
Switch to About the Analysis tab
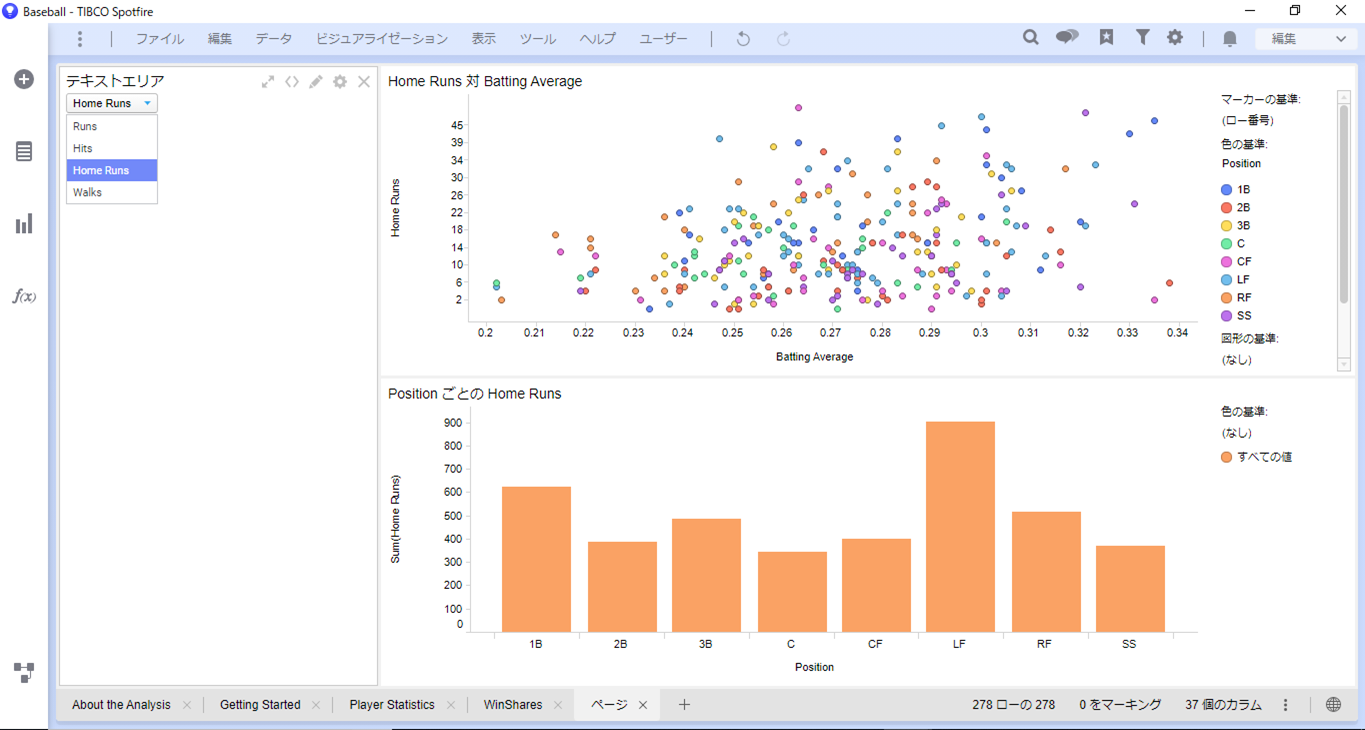tap(121, 705)
